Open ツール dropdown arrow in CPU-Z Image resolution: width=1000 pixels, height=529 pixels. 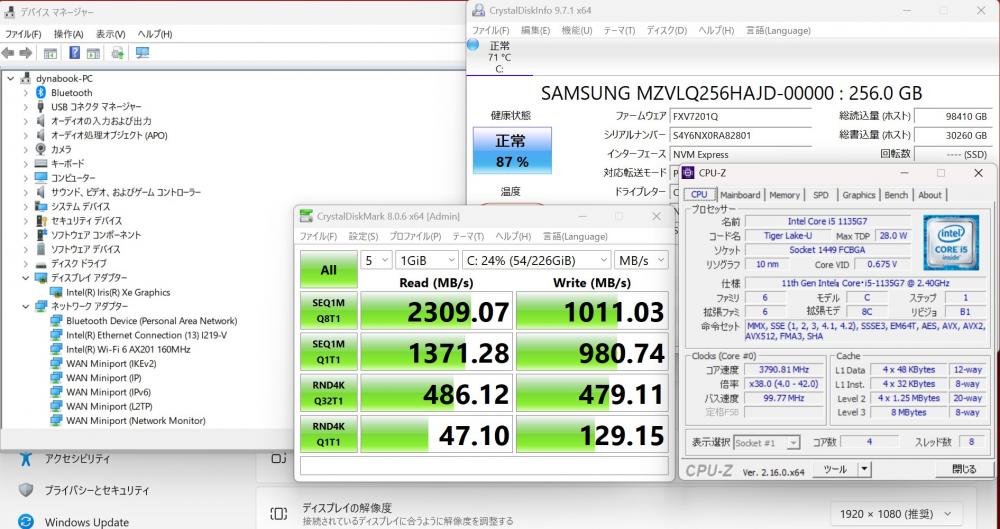(x=864, y=470)
